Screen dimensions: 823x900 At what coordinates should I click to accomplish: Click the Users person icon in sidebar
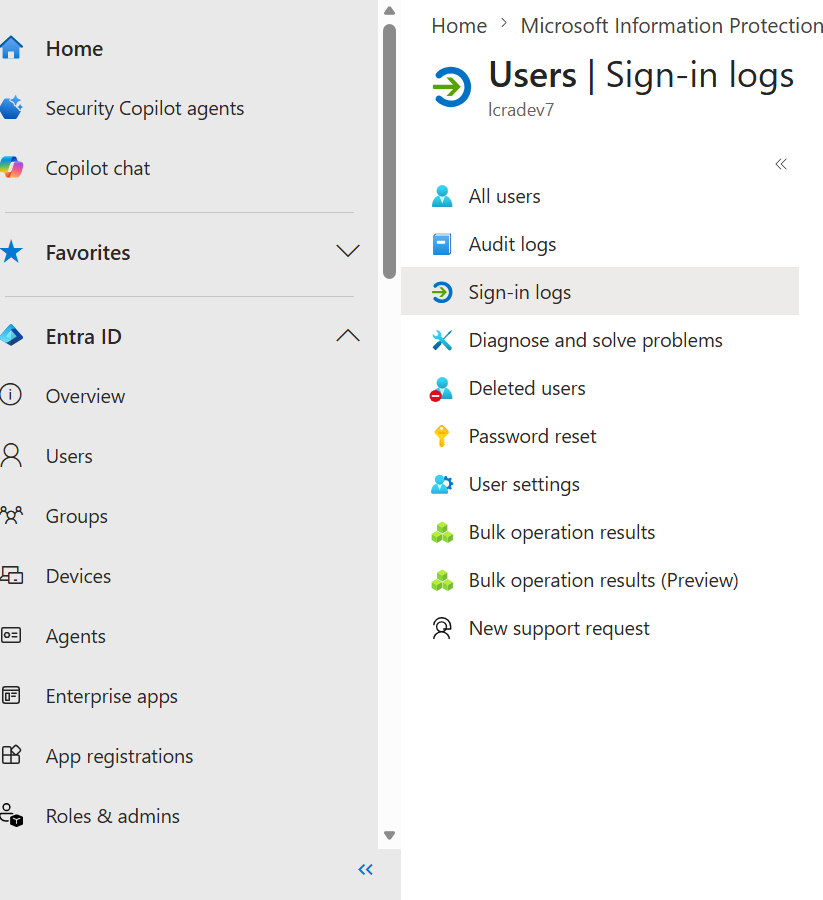click(x=11, y=456)
